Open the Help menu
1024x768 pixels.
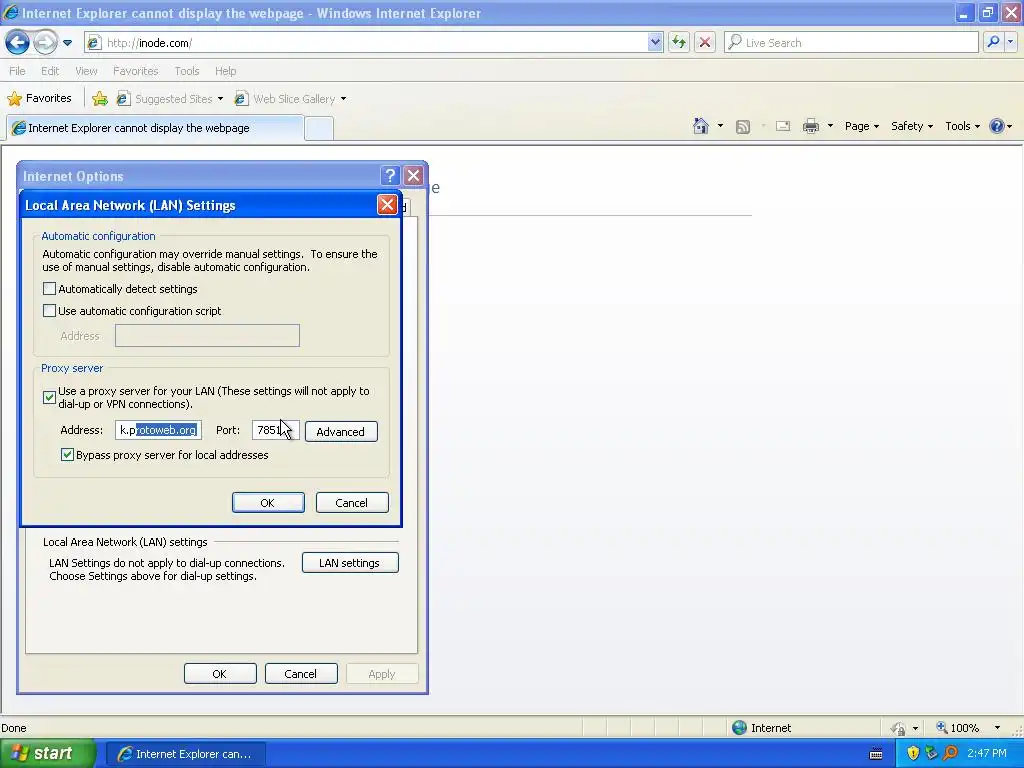[x=225, y=71]
